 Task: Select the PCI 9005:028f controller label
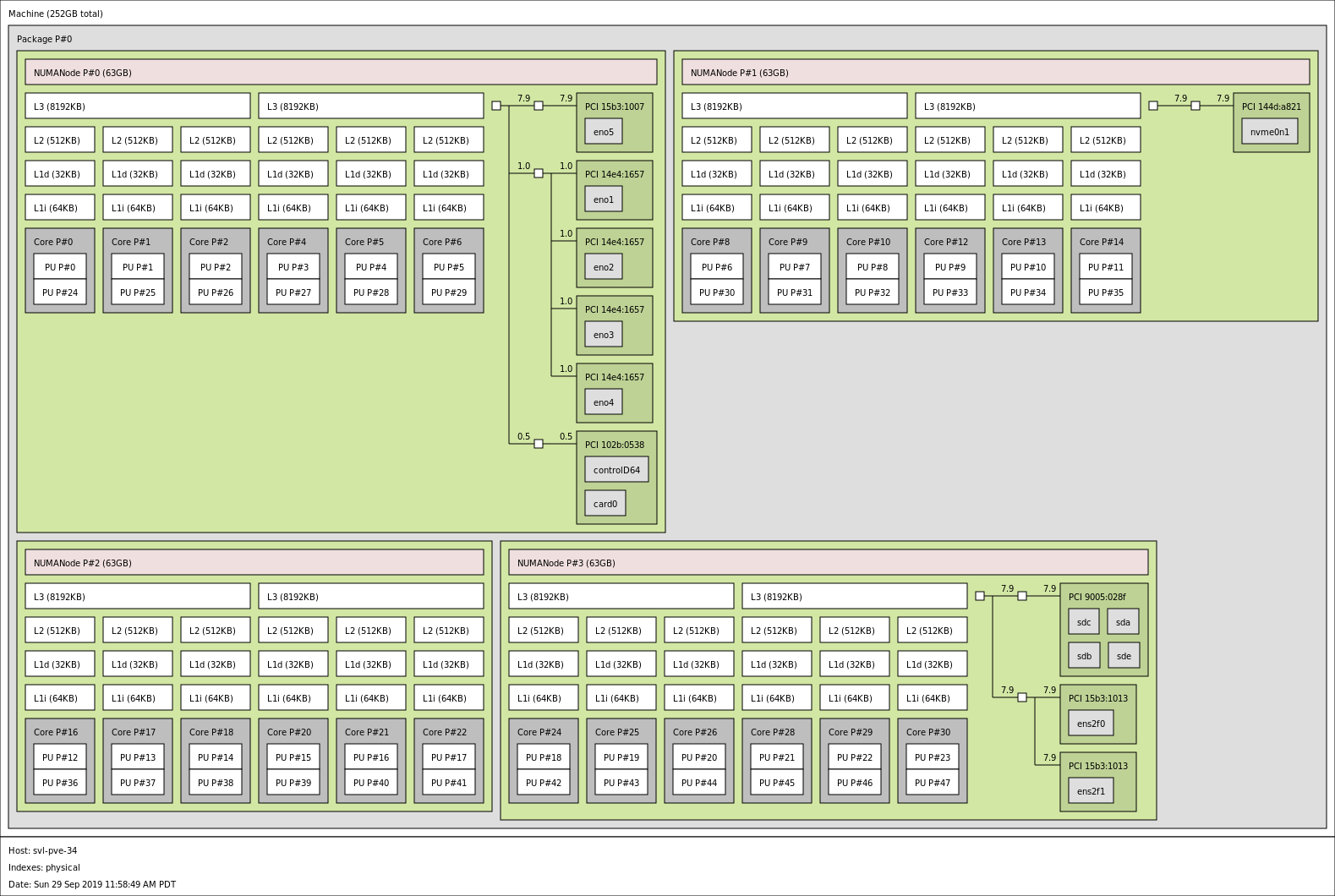1097,597
